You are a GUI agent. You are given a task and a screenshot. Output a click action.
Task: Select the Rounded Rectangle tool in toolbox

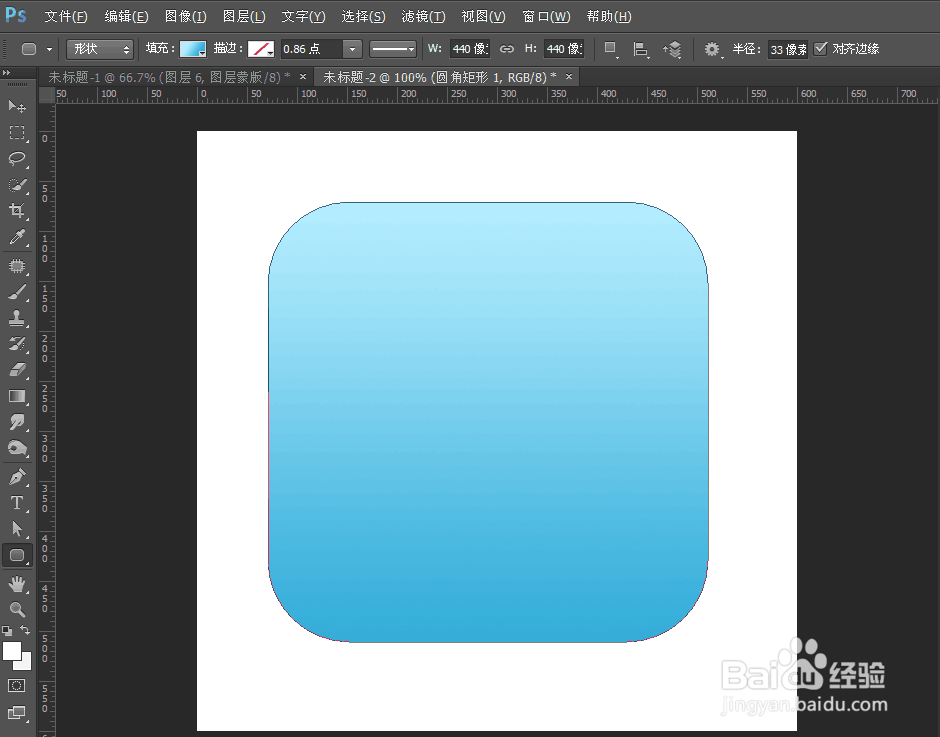click(17, 555)
